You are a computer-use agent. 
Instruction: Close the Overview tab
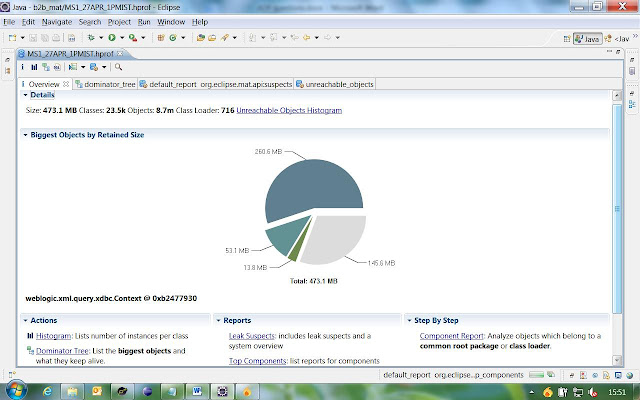click(x=66, y=84)
